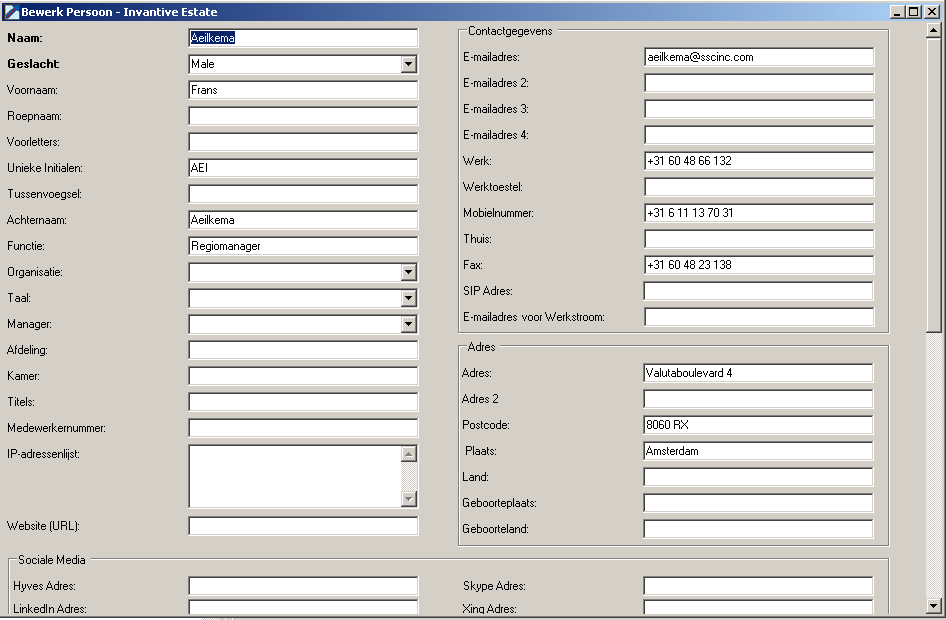Focus the SIP Adres field
The image size is (946, 620).
(759, 290)
